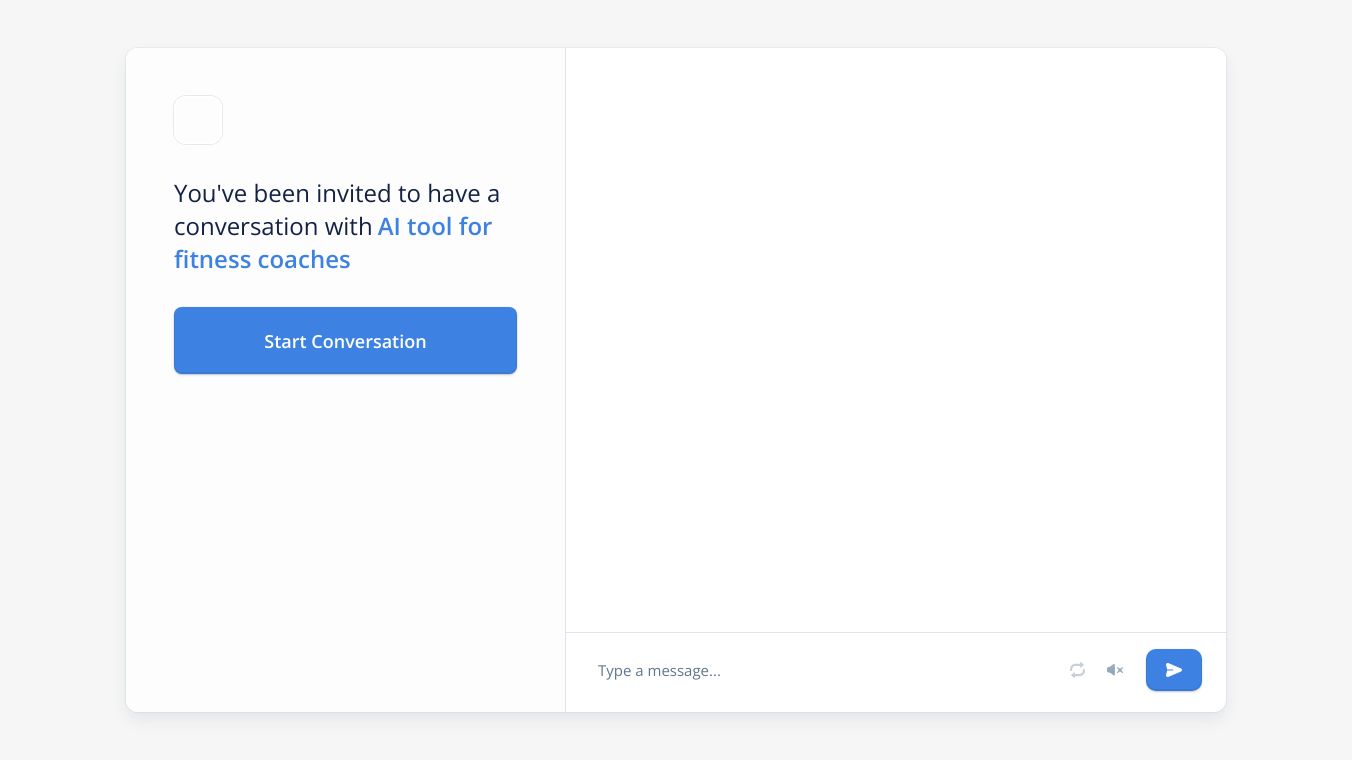This screenshot has width=1352, height=760.
Task: Click inside the message input box
Action: 820,671
